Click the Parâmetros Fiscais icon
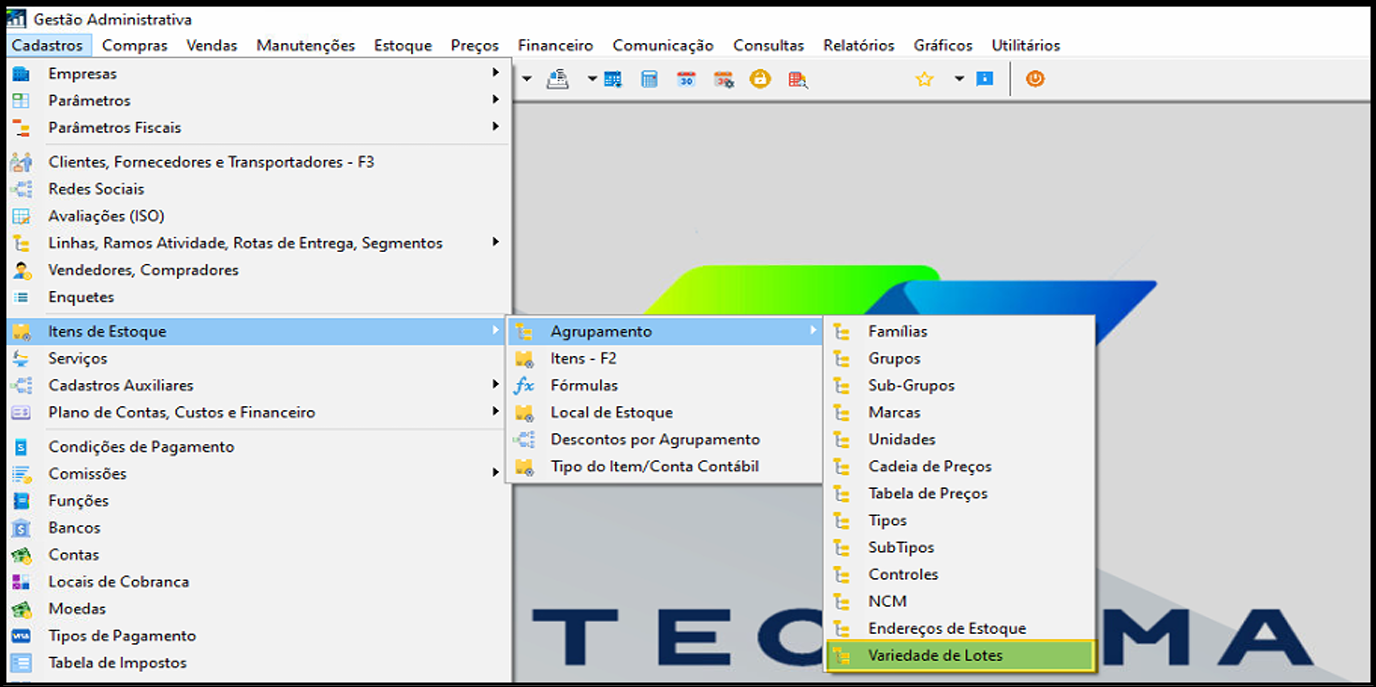 [21, 127]
